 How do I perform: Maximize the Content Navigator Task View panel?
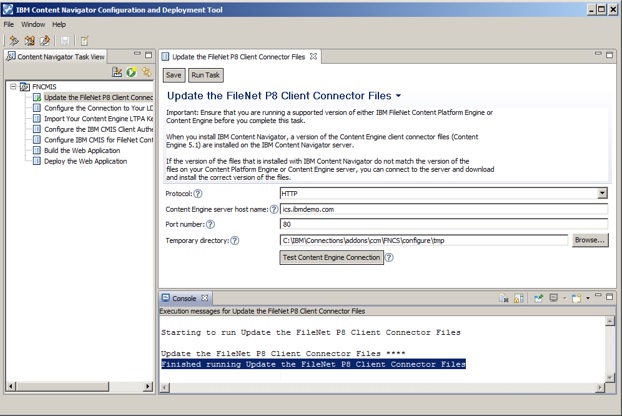coord(148,55)
